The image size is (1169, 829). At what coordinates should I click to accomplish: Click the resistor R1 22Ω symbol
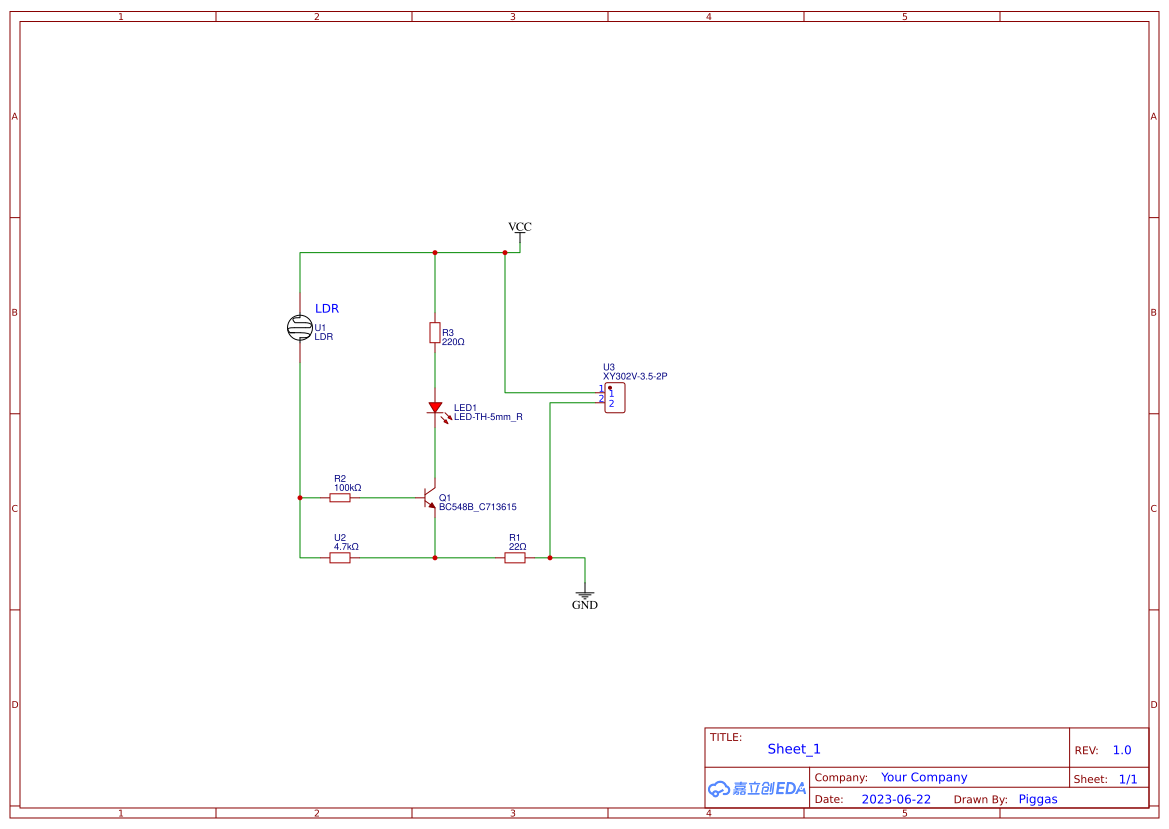pos(515,557)
